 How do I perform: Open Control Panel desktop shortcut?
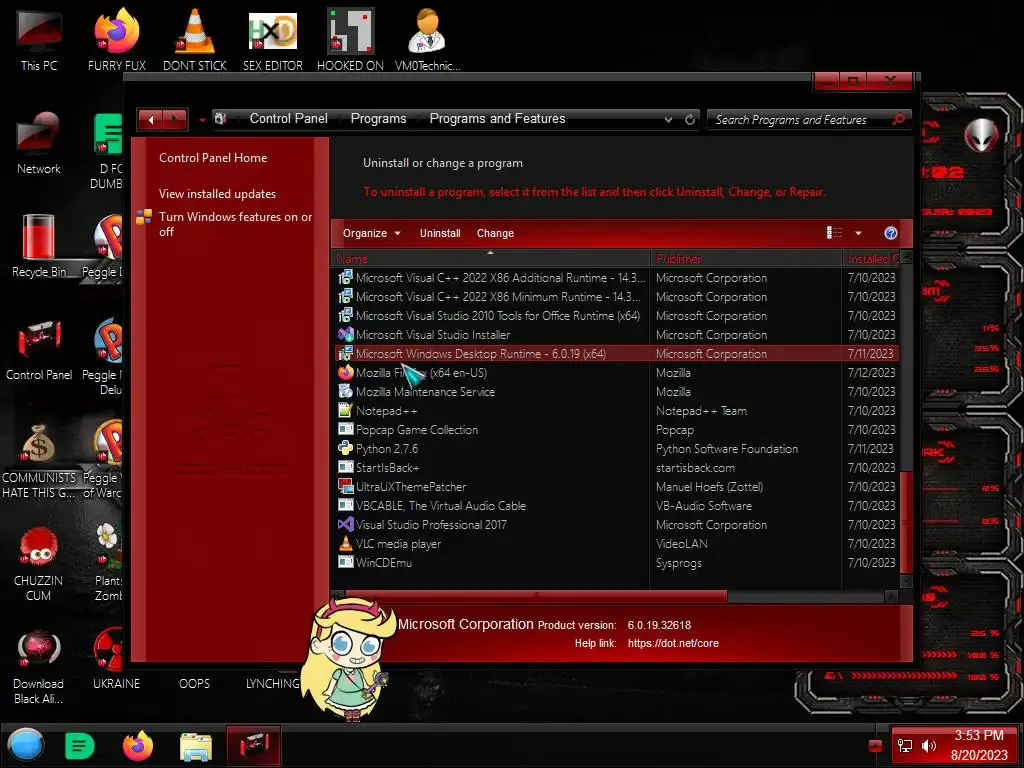[x=39, y=349]
